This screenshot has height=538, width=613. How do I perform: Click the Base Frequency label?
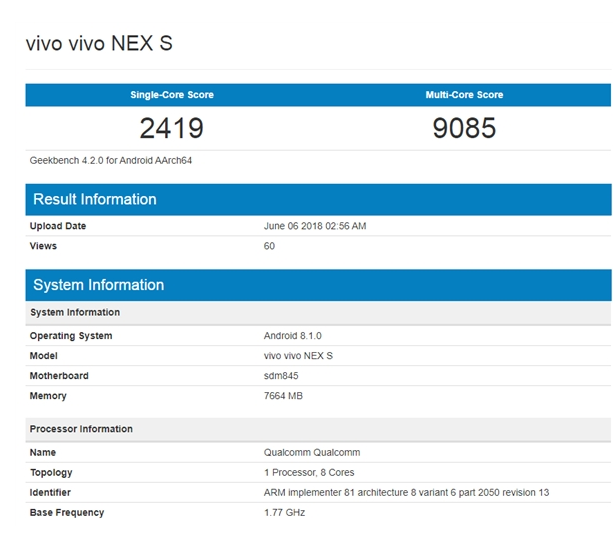point(67,513)
